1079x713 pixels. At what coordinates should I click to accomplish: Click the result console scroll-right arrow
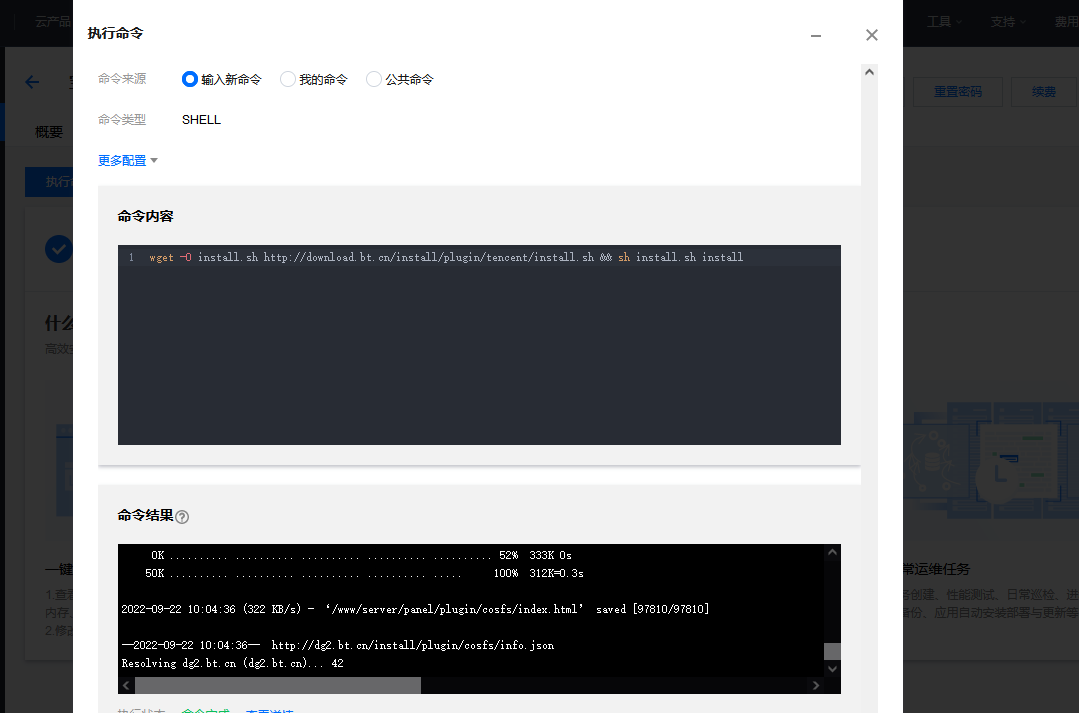pos(816,685)
